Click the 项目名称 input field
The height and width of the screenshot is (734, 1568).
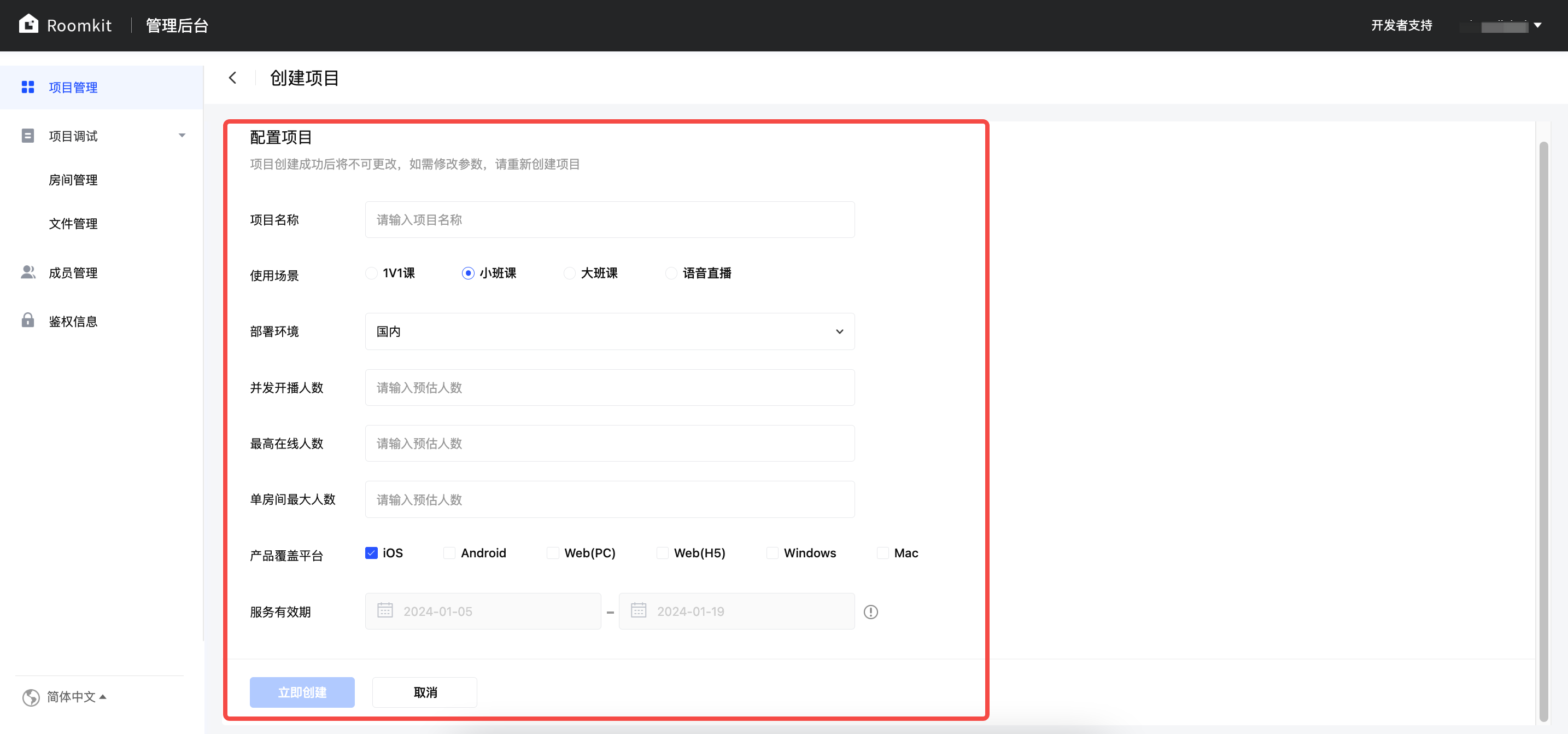(x=609, y=220)
